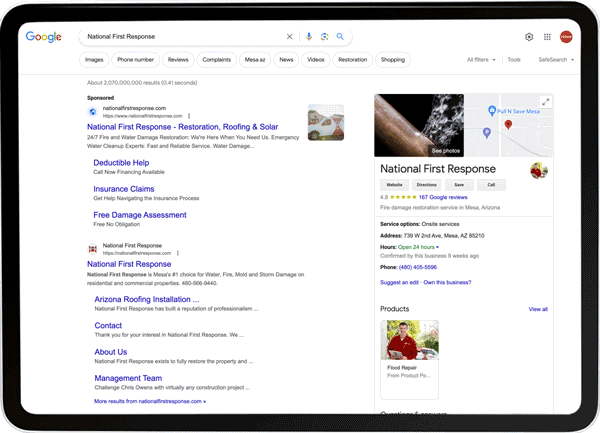
Task: Click phone number (480) 405-5596
Action: point(417,267)
